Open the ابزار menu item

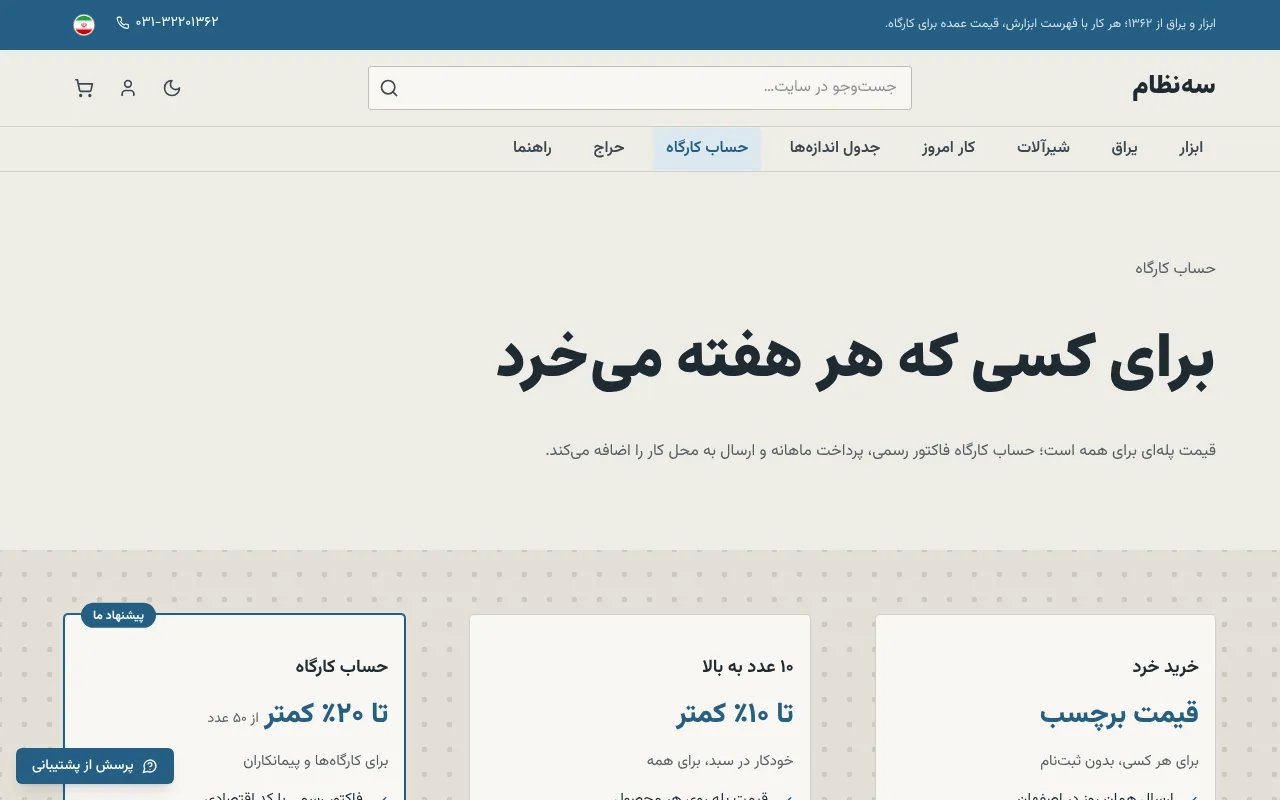[1190, 148]
